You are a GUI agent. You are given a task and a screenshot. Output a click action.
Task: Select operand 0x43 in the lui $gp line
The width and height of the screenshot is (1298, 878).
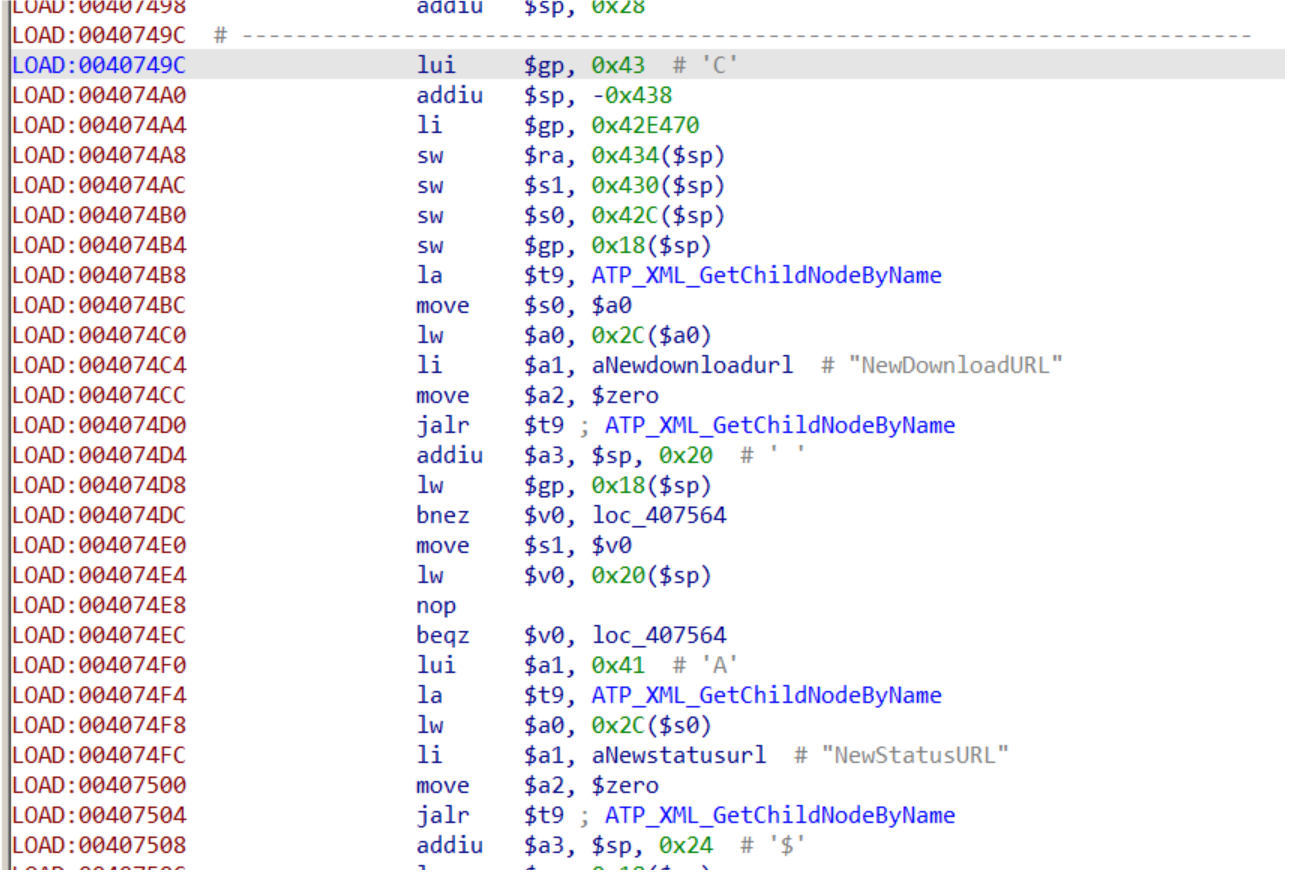point(618,65)
